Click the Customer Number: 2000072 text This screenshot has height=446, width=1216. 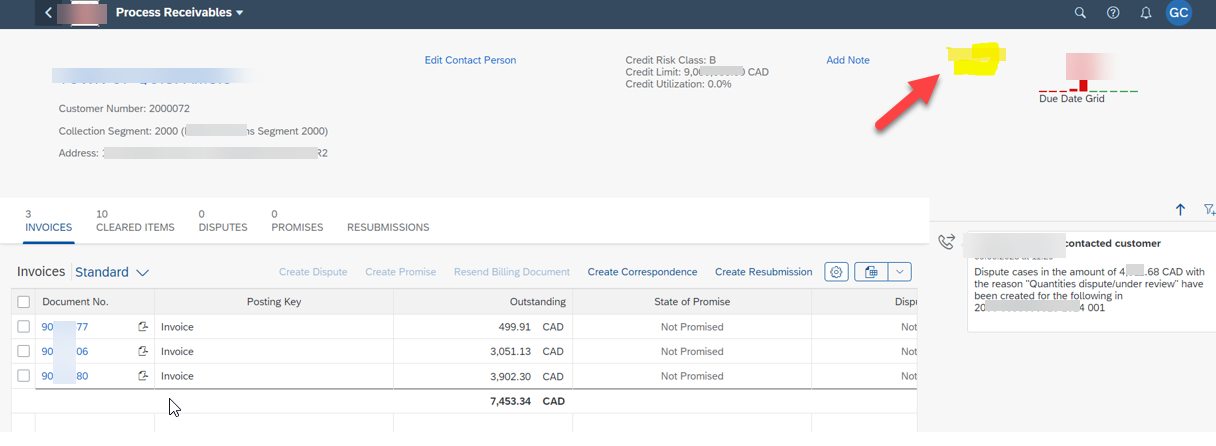point(124,108)
